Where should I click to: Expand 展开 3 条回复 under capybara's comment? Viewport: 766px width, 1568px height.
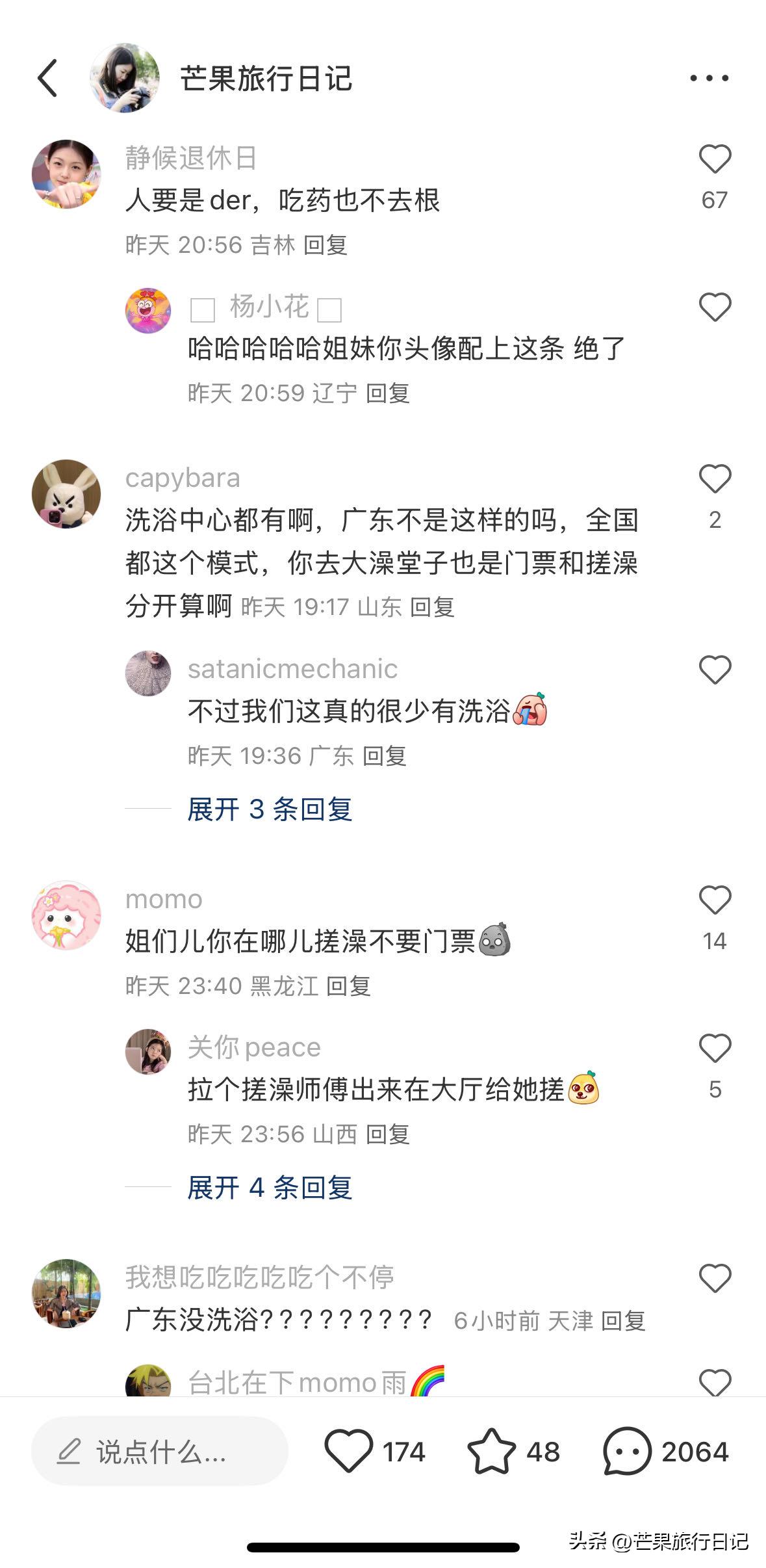point(270,809)
